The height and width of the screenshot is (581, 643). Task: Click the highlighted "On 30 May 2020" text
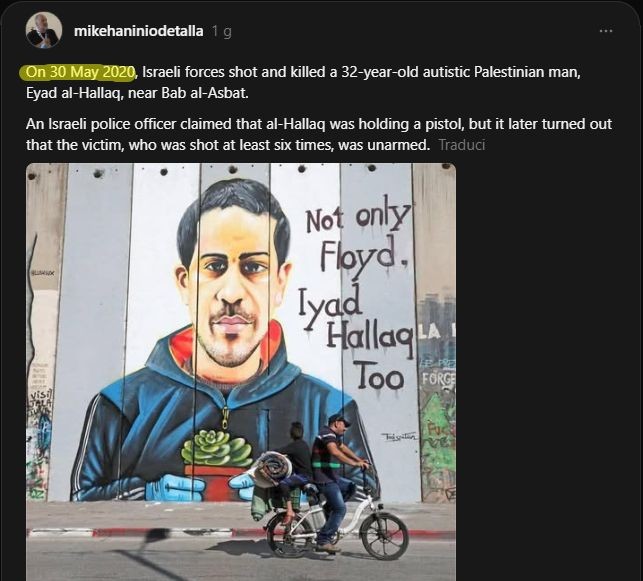tap(79, 73)
